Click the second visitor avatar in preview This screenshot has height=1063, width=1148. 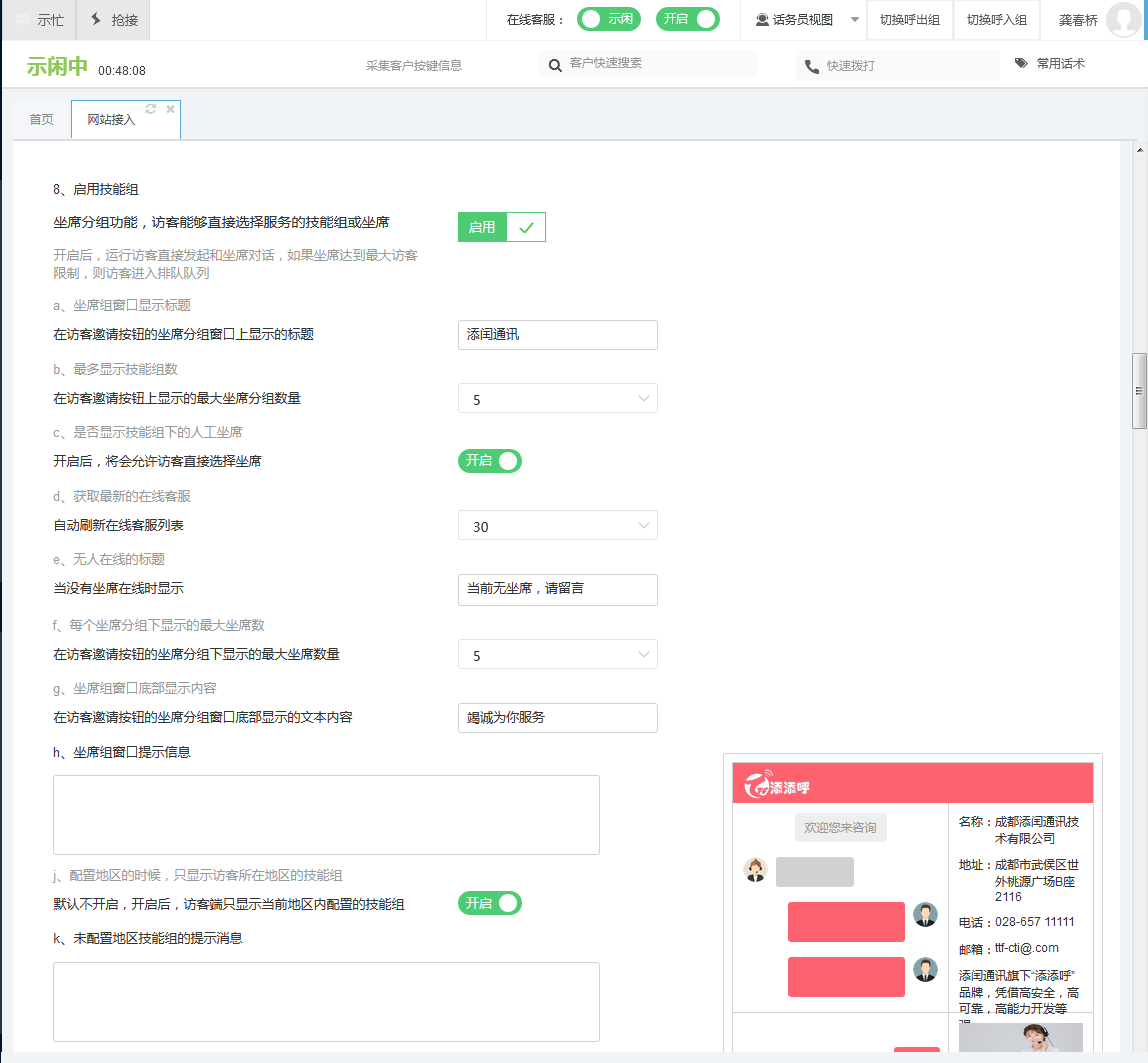click(x=925, y=969)
